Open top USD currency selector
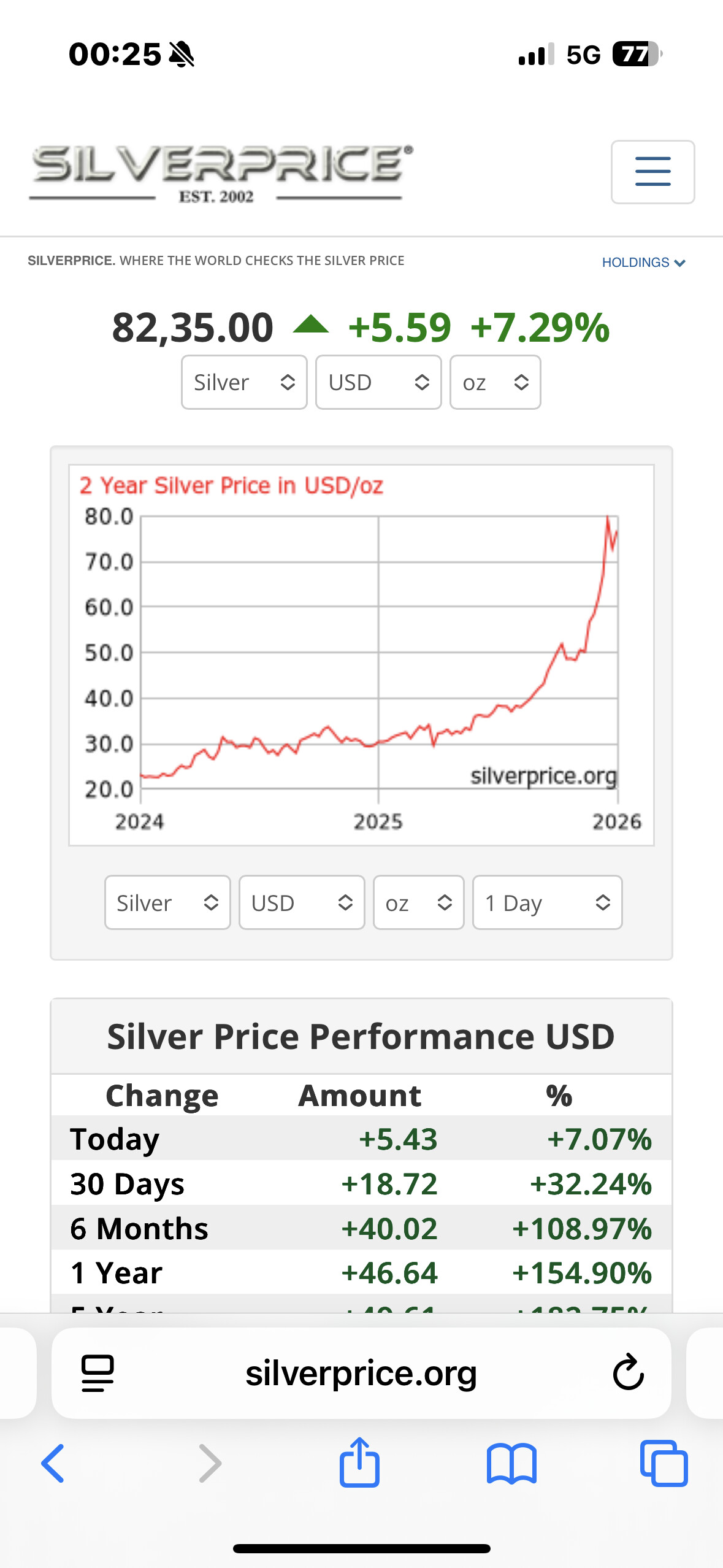The height and width of the screenshot is (1568, 723). click(x=378, y=382)
